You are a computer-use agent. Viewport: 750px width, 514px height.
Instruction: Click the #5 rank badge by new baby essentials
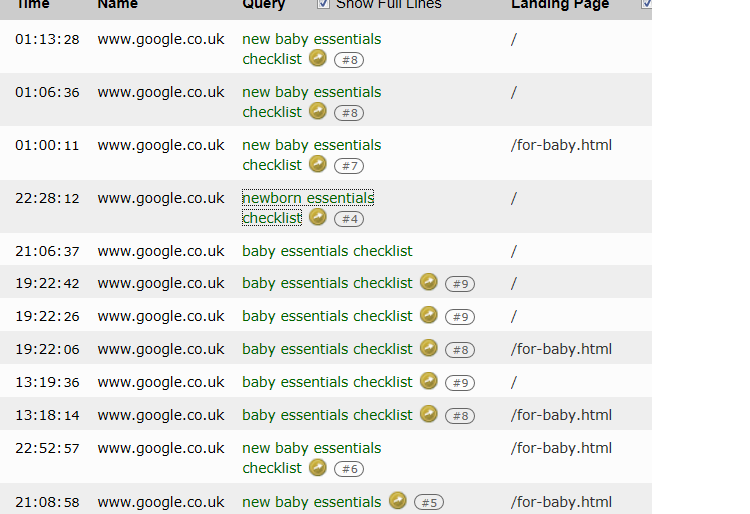[429, 503]
